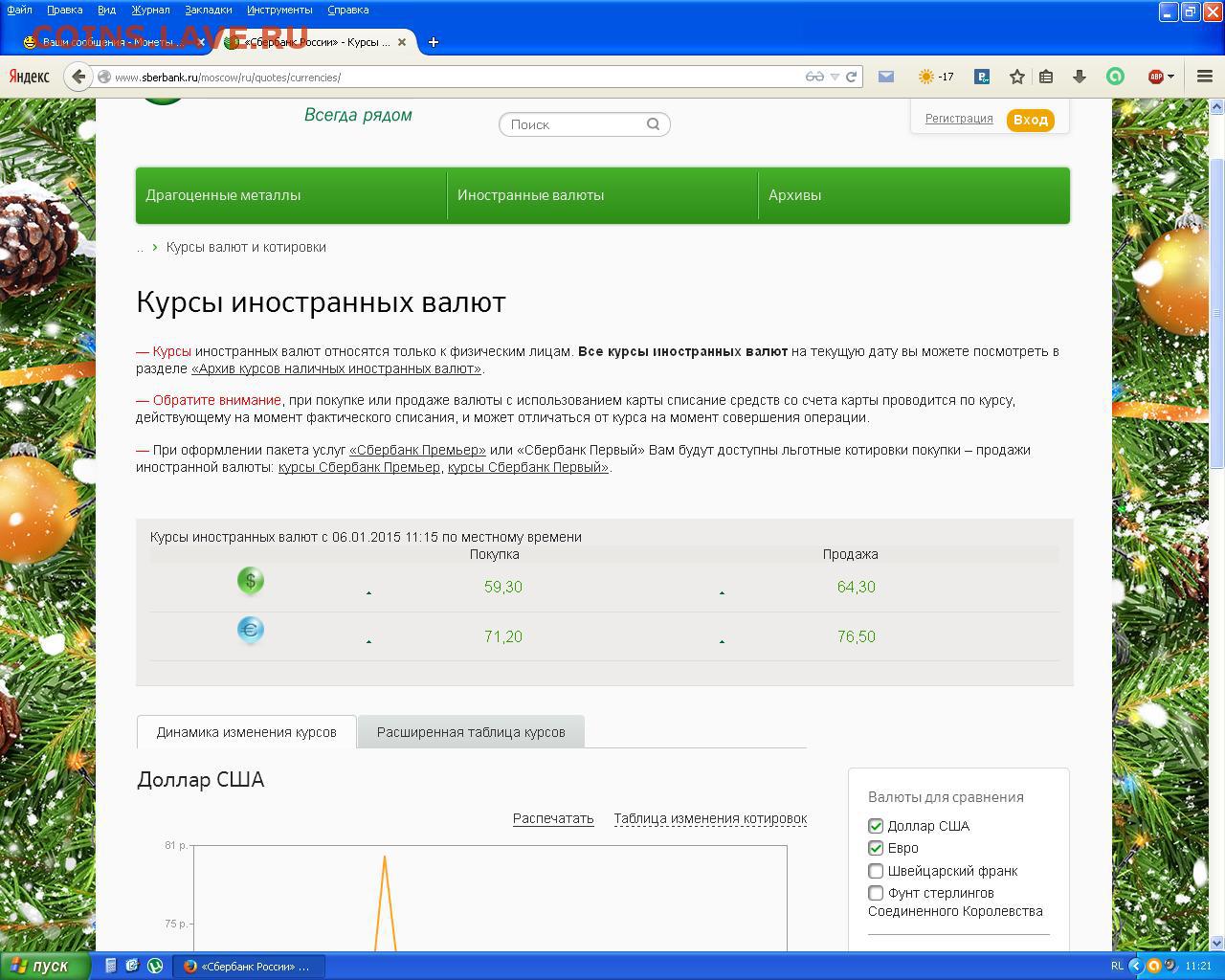Viewport: 1225px width, 980px height.
Task: Open URL history dropdown arrow in address bar
Action: point(835,77)
